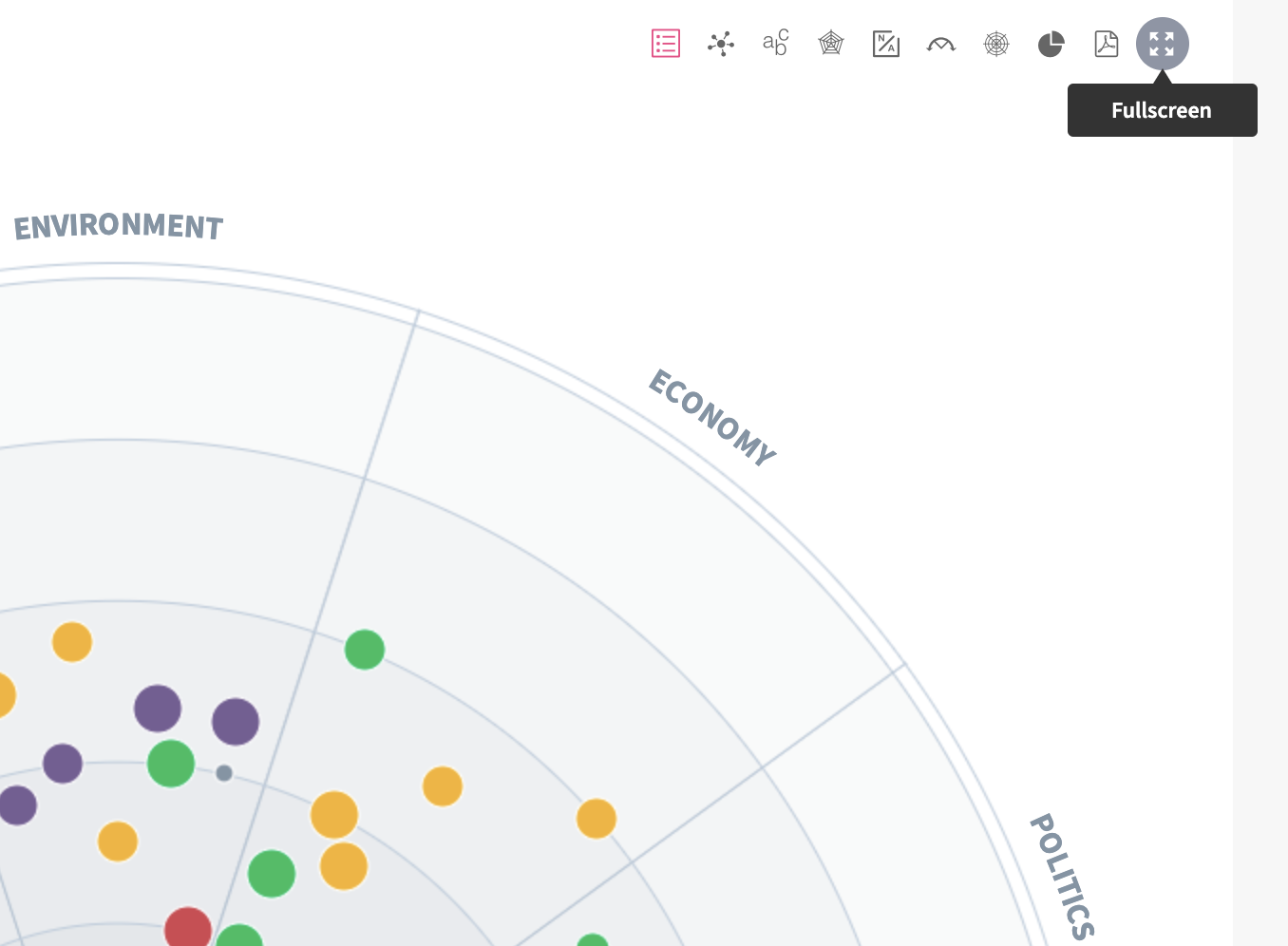This screenshot has height=946, width=1288.
Task: Click the N/A matrix icon
Action: click(x=886, y=44)
